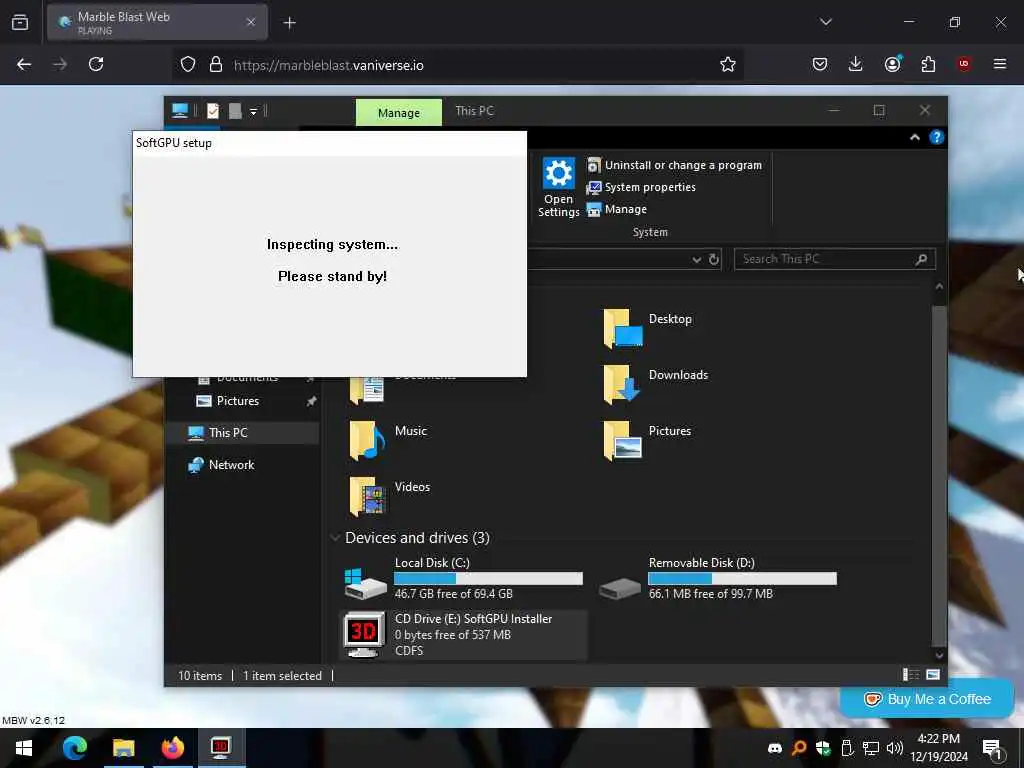The width and height of the screenshot is (1024, 768).
Task: Select This PC in the navigation pane
Action: point(228,432)
